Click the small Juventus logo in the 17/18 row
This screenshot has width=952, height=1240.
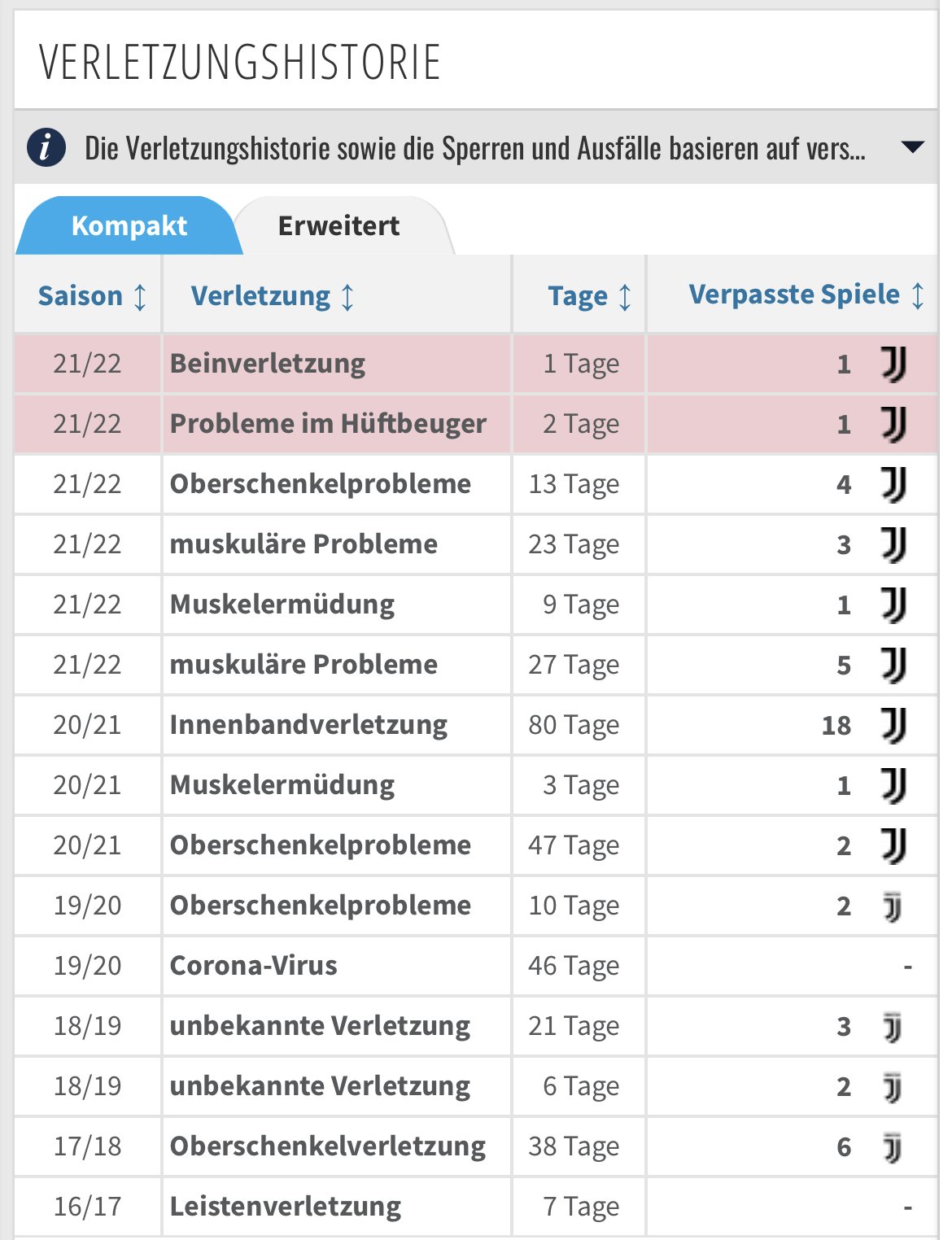click(x=893, y=1147)
